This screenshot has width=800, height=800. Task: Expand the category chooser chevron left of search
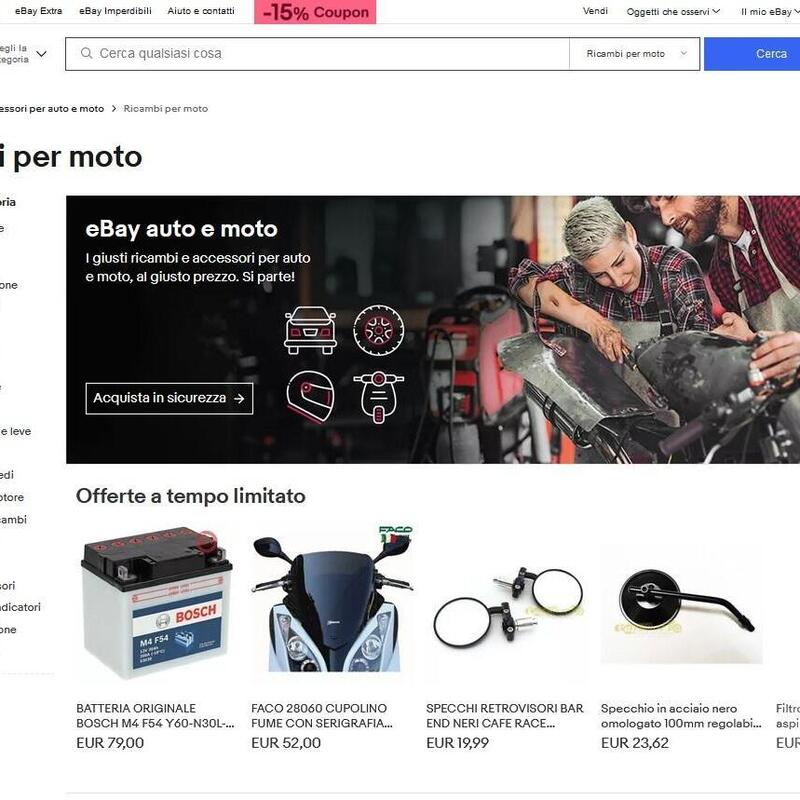tap(42, 54)
